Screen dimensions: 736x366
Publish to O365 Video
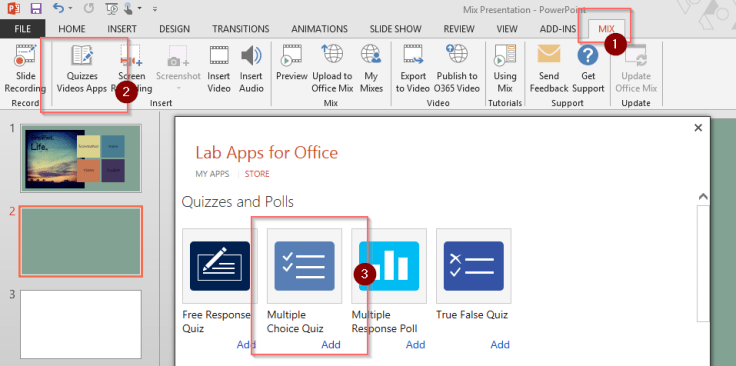(457, 69)
